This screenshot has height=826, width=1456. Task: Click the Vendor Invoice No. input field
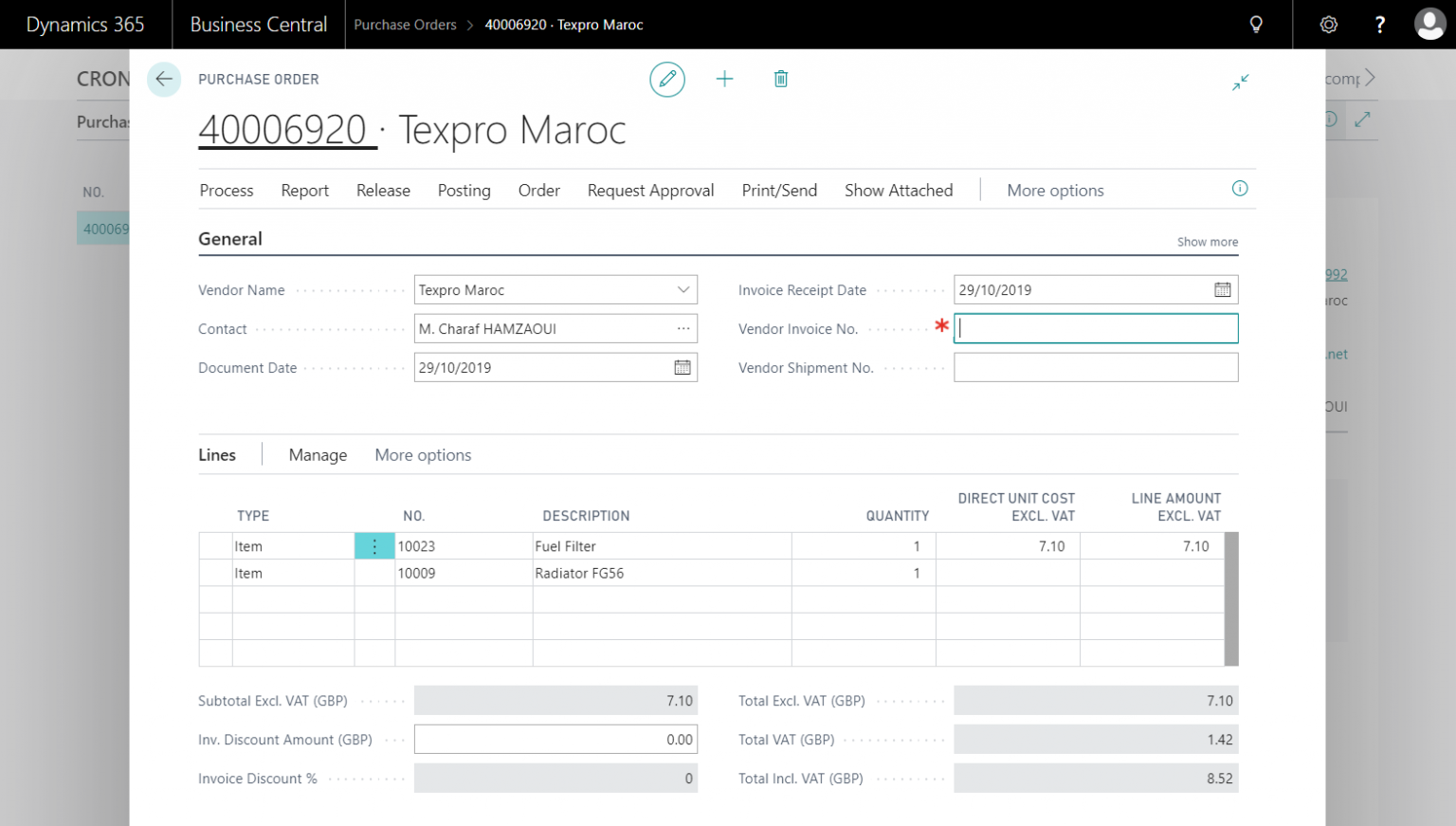coord(1096,328)
